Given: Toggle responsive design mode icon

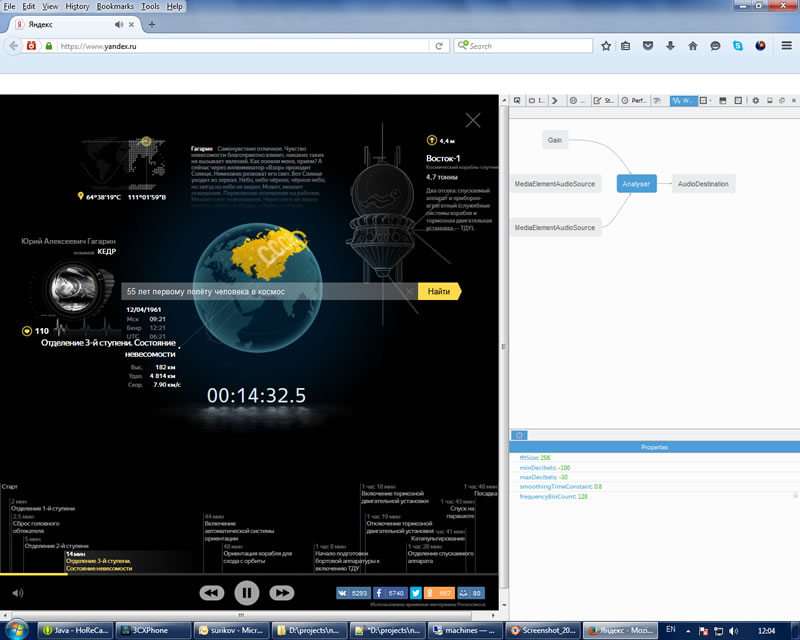Looking at the screenshot, I should click(738, 101).
